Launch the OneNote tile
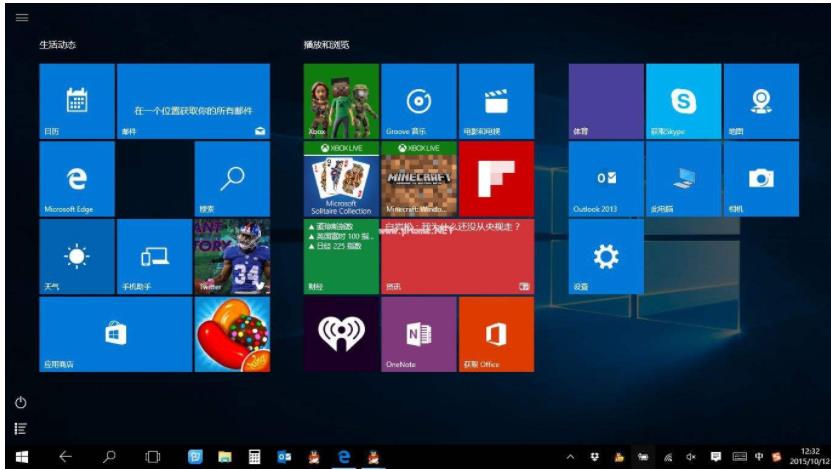 [419, 334]
